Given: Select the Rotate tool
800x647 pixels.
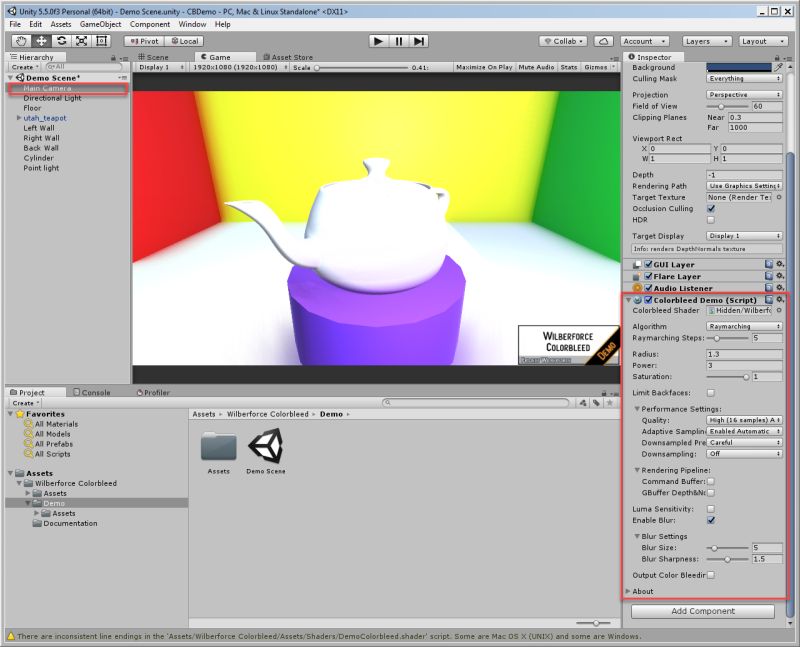Looking at the screenshot, I should [x=61, y=41].
